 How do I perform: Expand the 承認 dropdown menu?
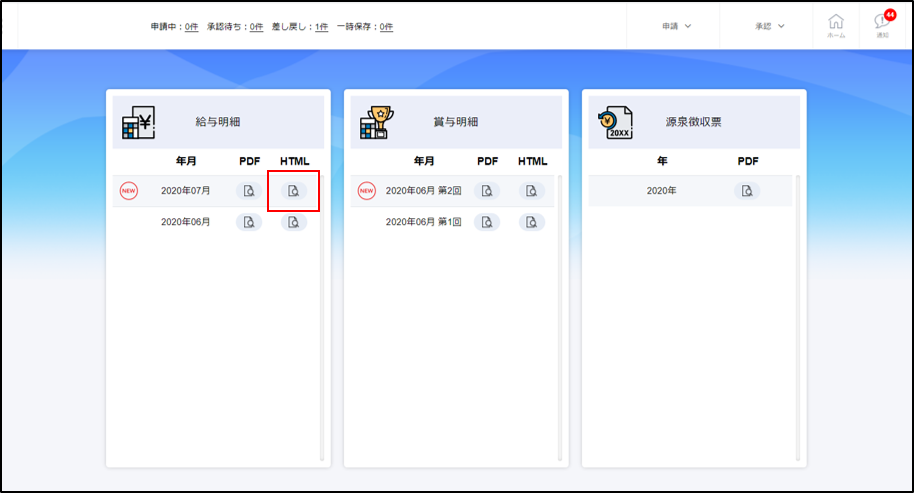pyautogui.click(x=769, y=26)
